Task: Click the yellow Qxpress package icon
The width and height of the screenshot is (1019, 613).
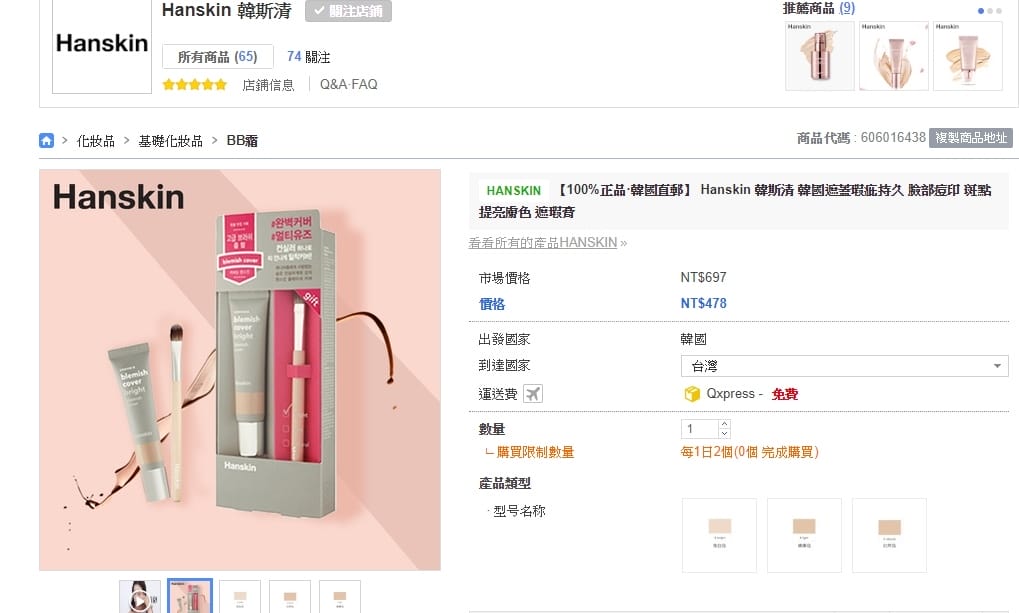Action: pyautogui.click(x=692, y=393)
